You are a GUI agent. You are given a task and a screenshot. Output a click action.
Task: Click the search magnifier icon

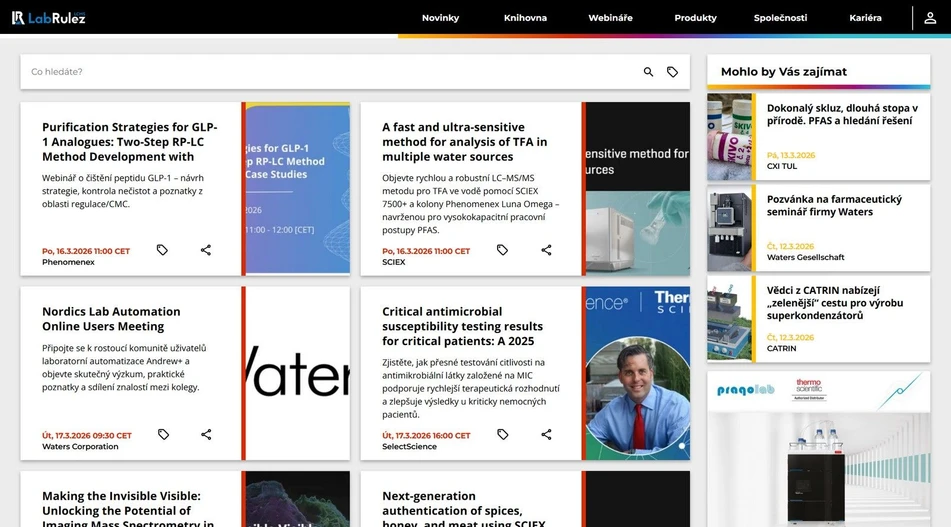pos(648,72)
